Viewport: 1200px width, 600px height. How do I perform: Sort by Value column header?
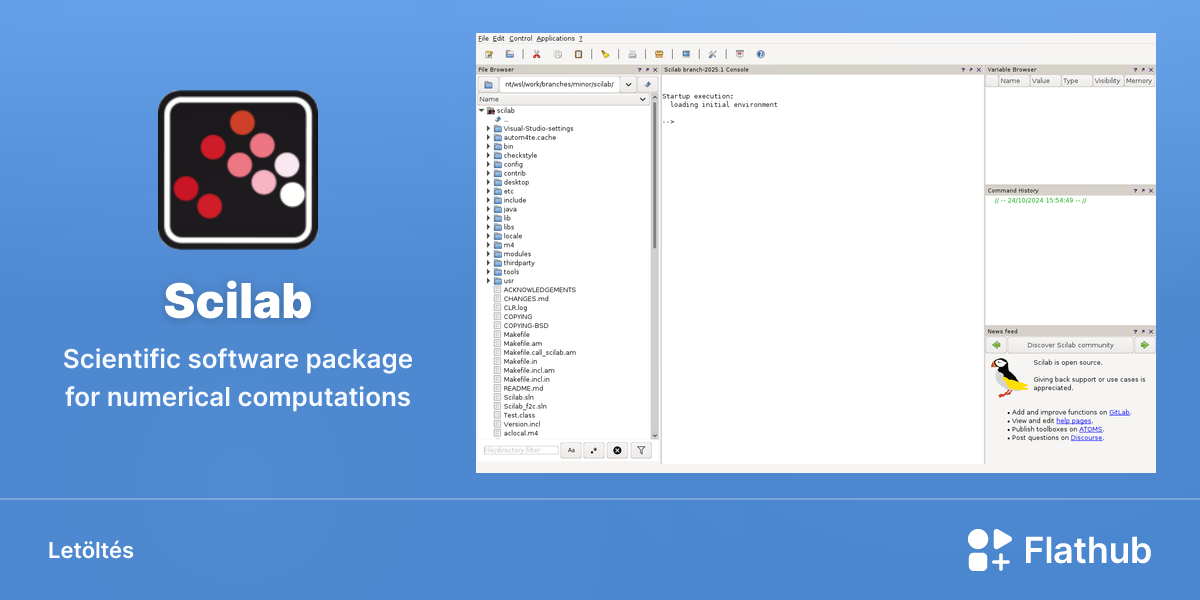(1044, 81)
